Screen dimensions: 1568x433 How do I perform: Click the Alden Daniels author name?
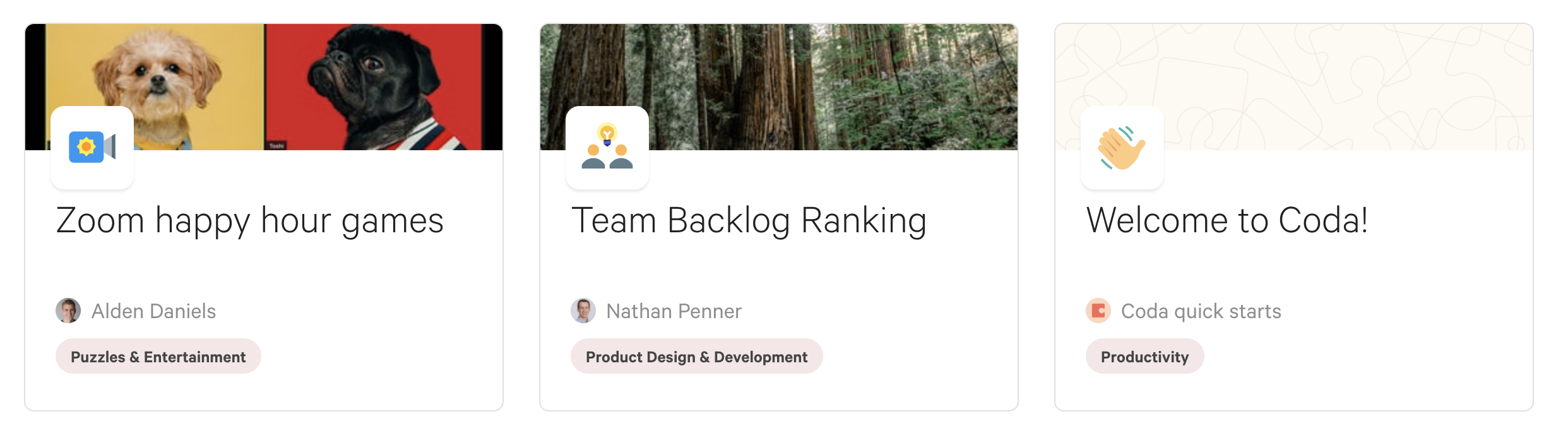pyautogui.click(x=153, y=311)
